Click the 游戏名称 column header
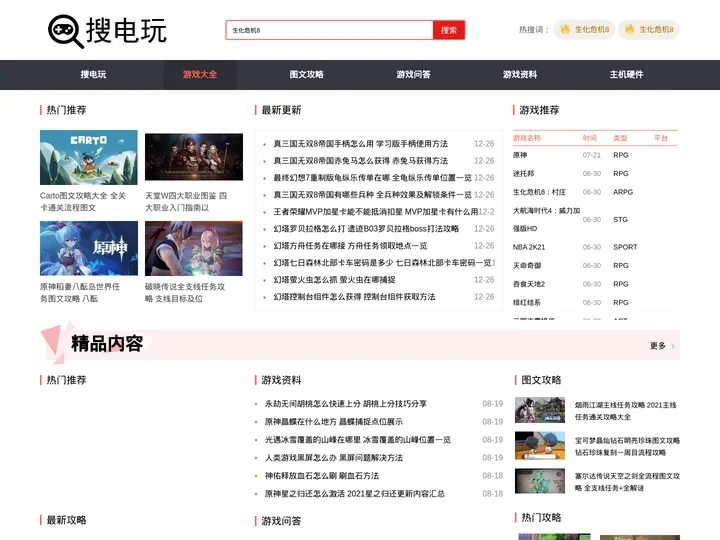The height and width of the screenshot is (540, 720). (x=527, y=138)
